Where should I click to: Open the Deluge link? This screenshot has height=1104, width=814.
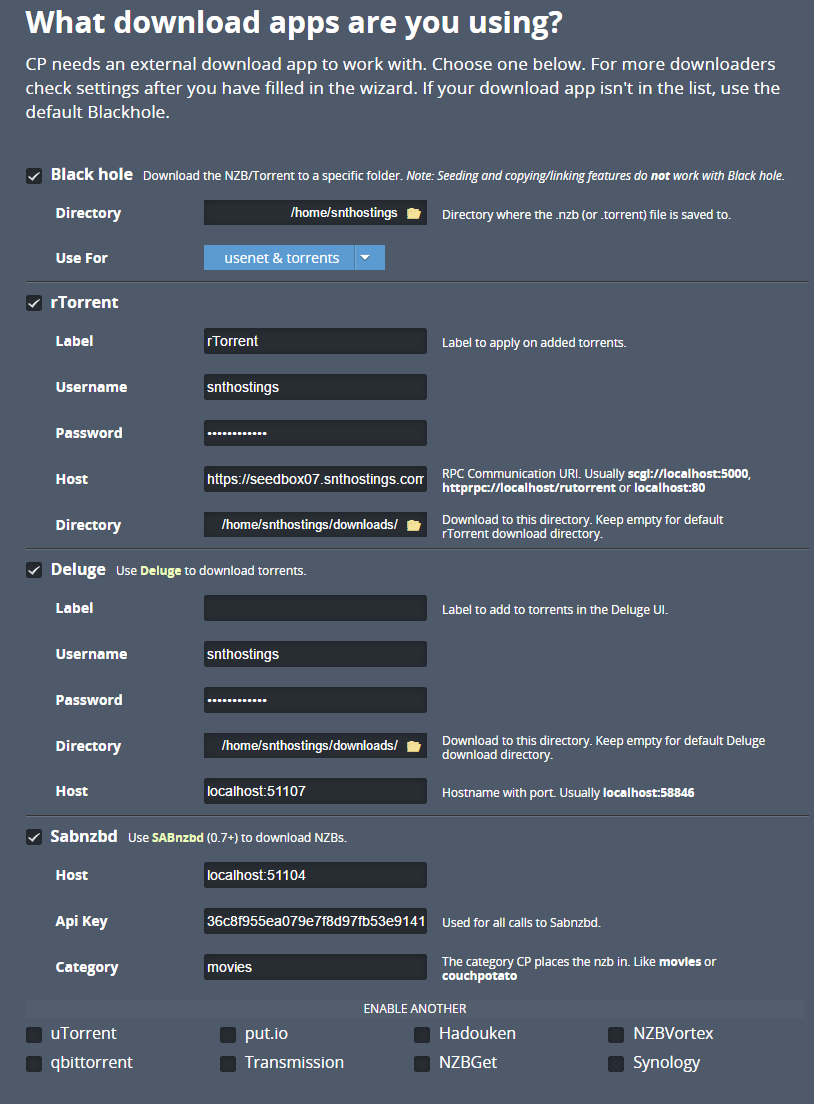(160, 571)
